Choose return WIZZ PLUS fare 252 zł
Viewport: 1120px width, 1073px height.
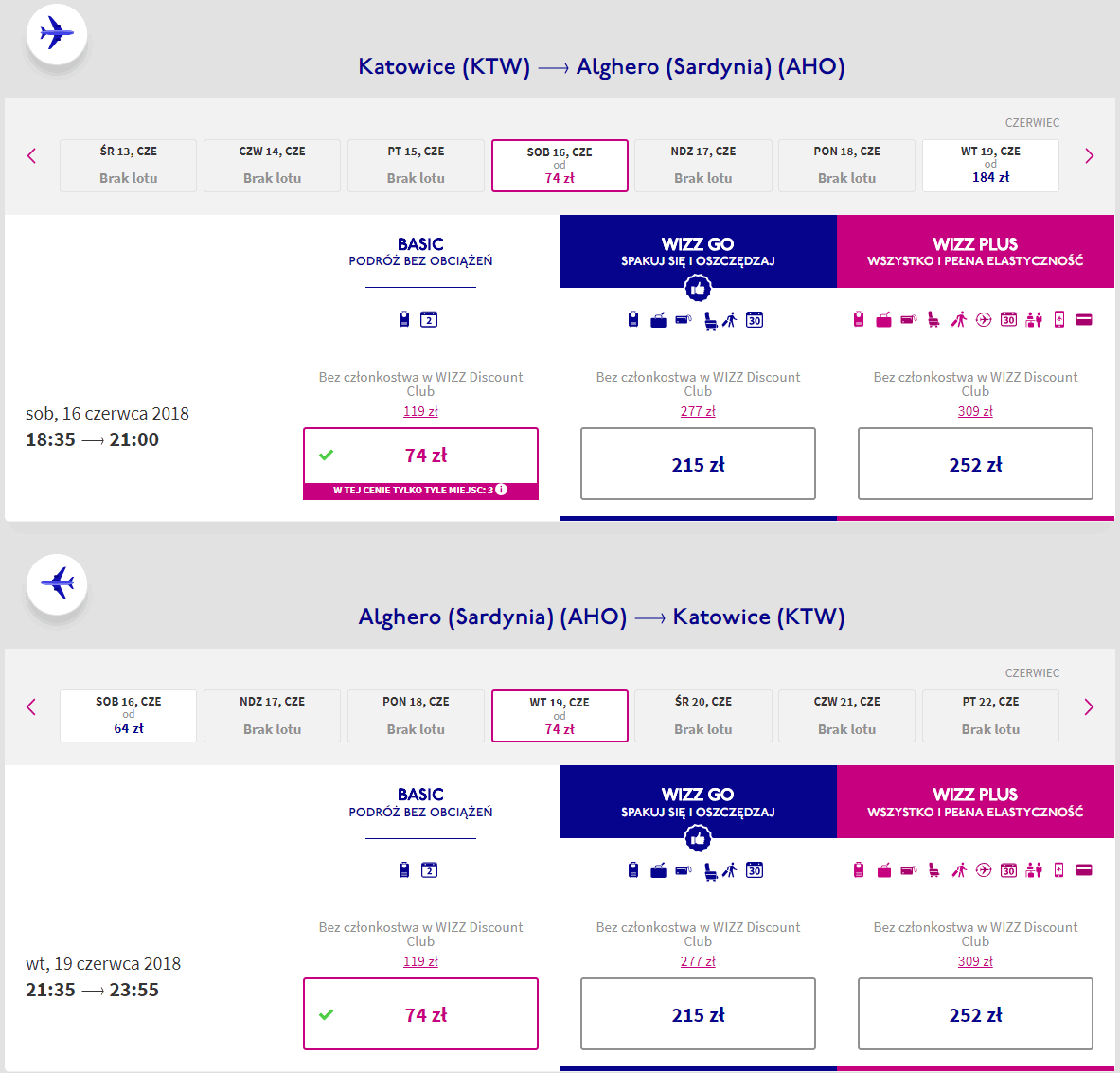(x=975, y=1014)
